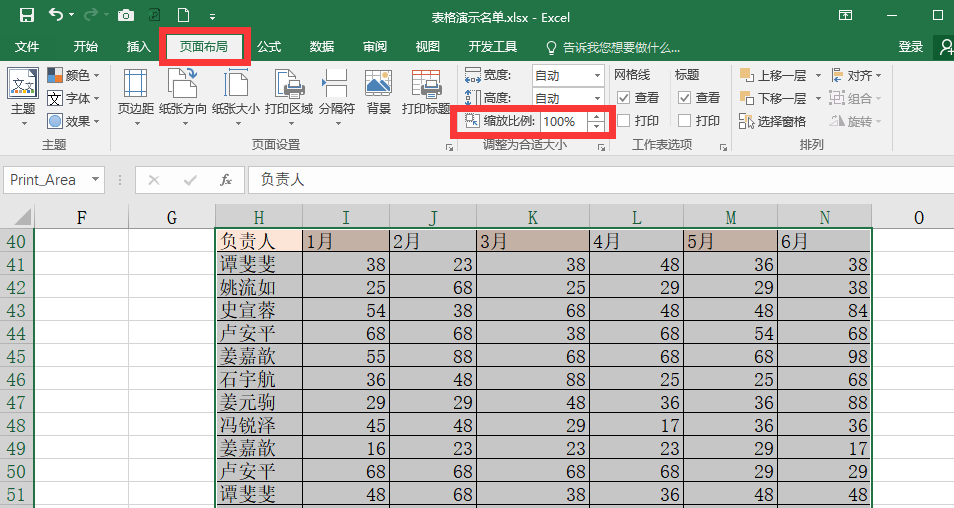The width and height of the screenshot is (954, 508).
Task: Increase 缩放比例 with the up spinner
Action: click(x=596, y=116)
